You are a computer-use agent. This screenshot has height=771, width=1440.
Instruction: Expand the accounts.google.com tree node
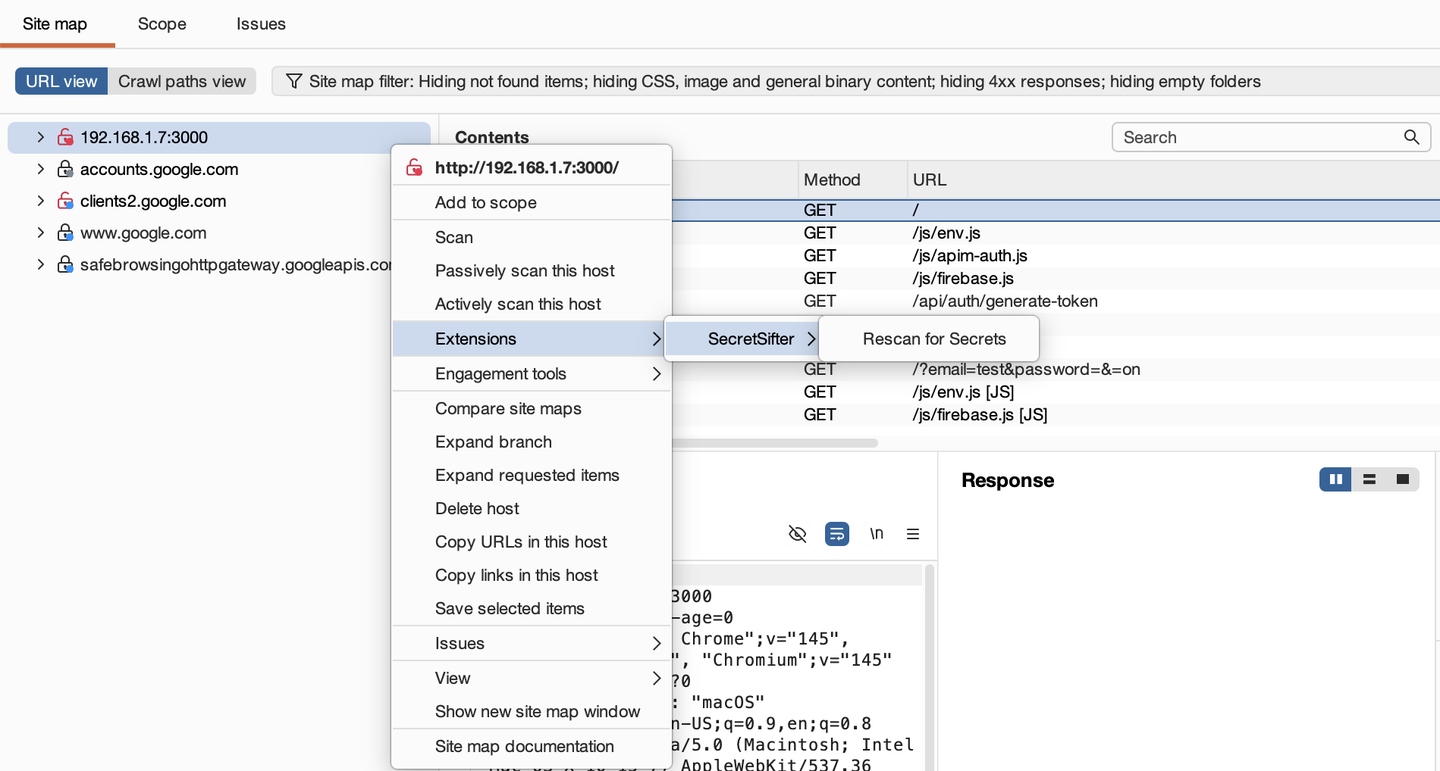pos(40,169)
